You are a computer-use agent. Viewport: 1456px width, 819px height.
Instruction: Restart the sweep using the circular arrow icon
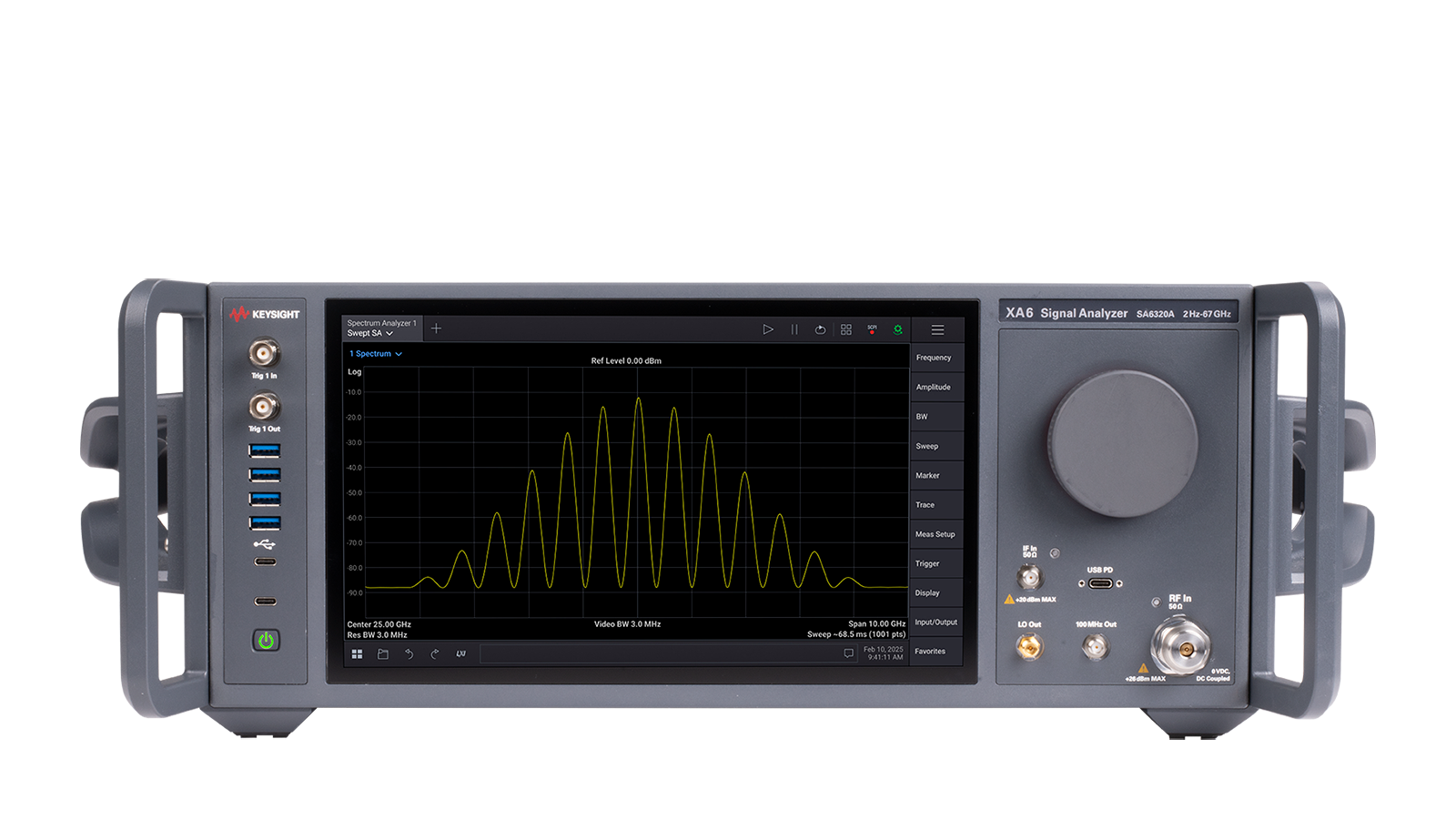(x=820, y=329)
